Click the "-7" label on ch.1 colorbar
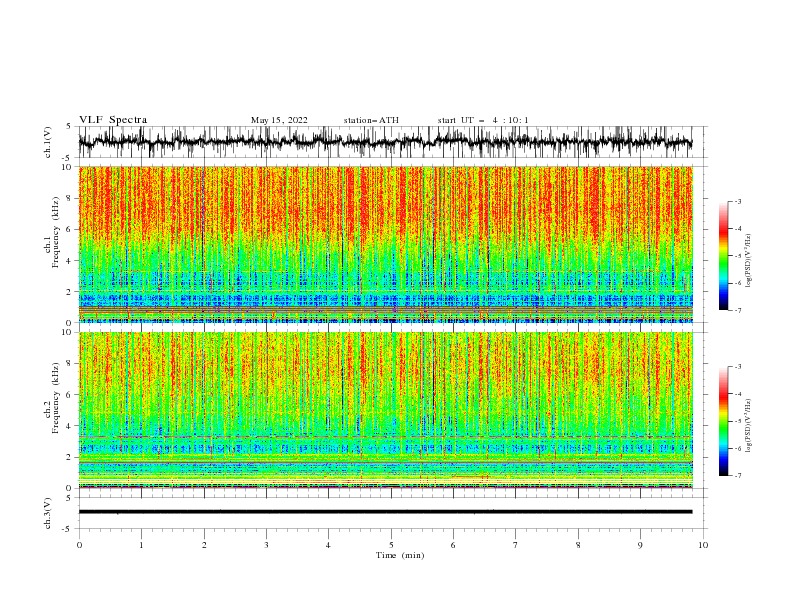This screenshot has width=792, height=612. coord(738,310)
